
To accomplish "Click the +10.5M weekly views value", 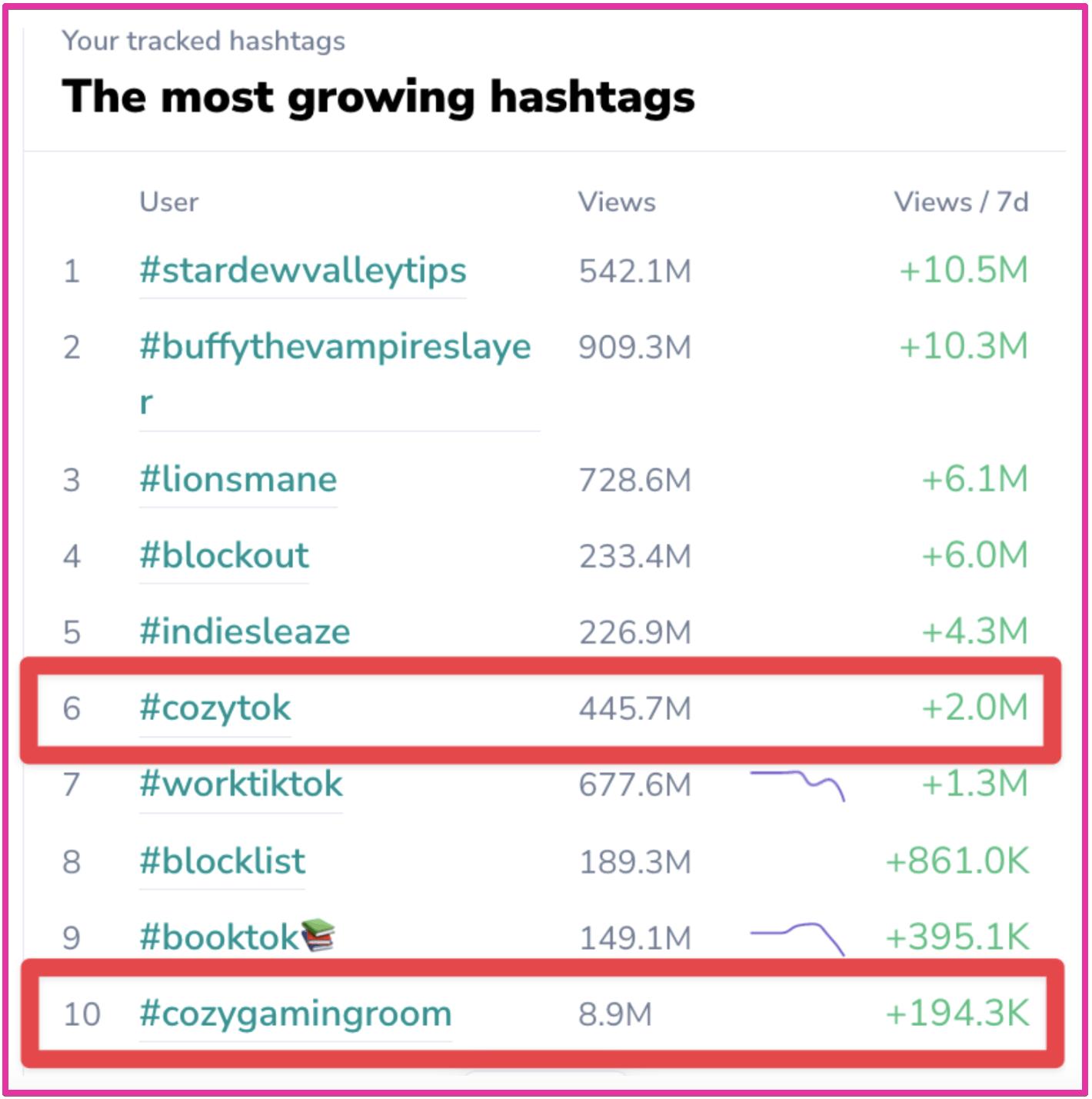I will pyautogui.click(x=964, y=271).
